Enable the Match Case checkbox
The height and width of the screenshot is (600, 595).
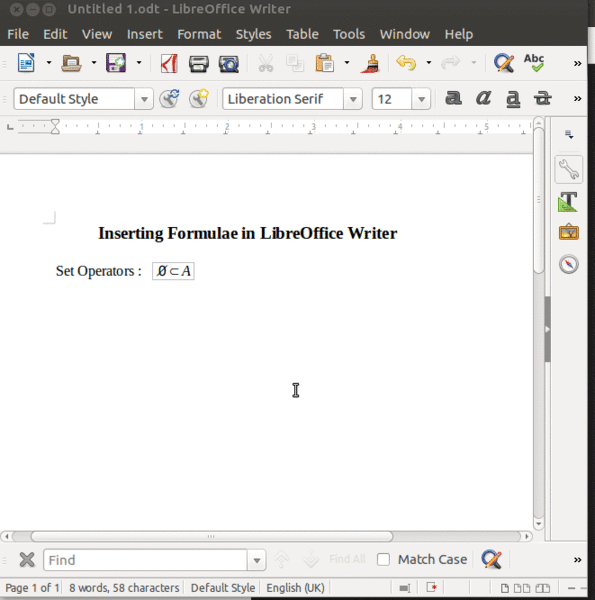click(383, 559)
